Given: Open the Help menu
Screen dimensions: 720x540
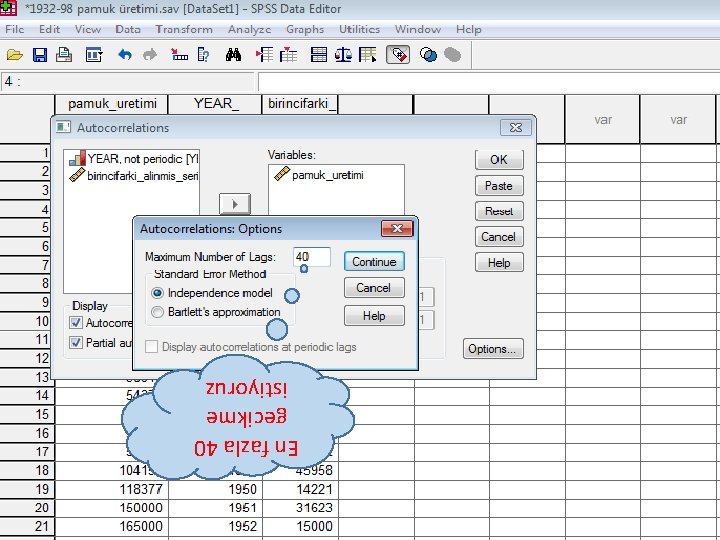Looking at the screenshot, I should coord(469,29).
